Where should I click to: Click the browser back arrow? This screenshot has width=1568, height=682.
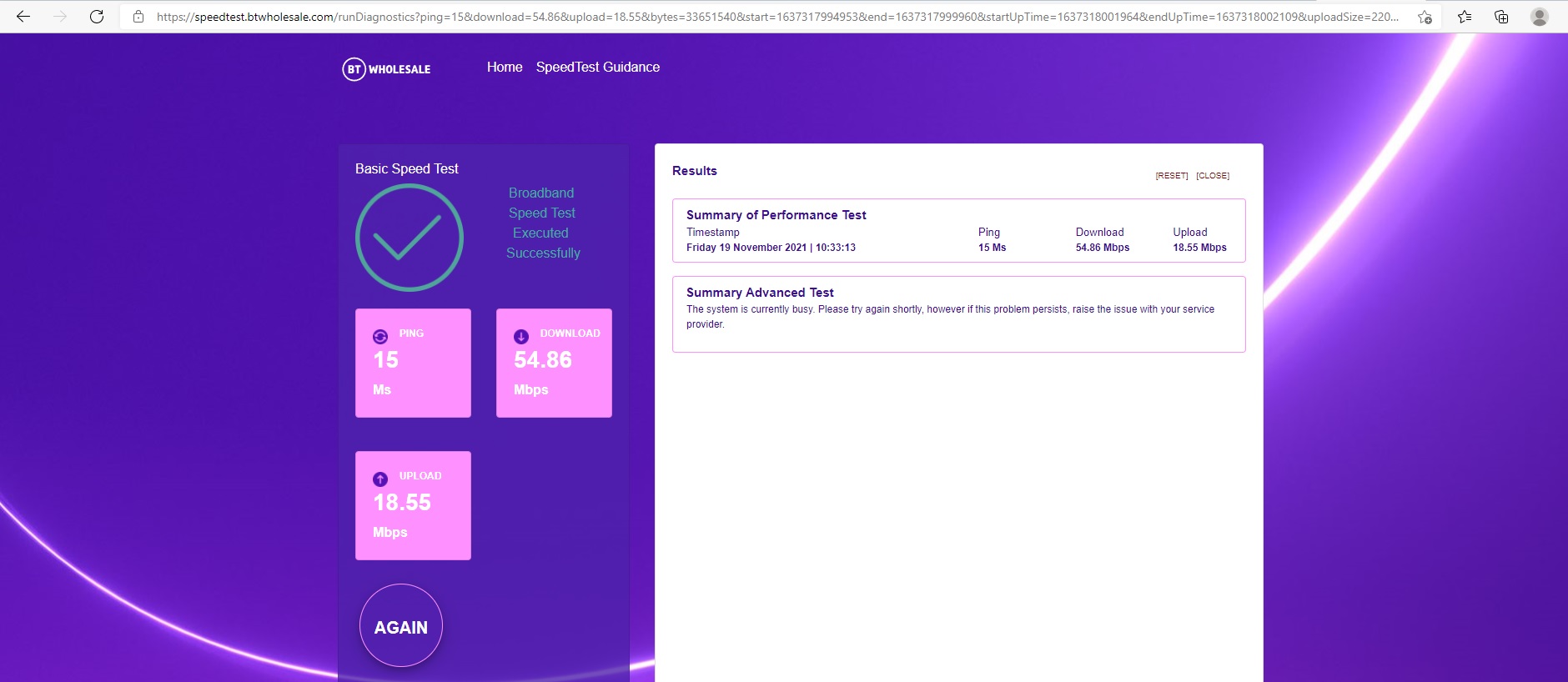[23, 17]
